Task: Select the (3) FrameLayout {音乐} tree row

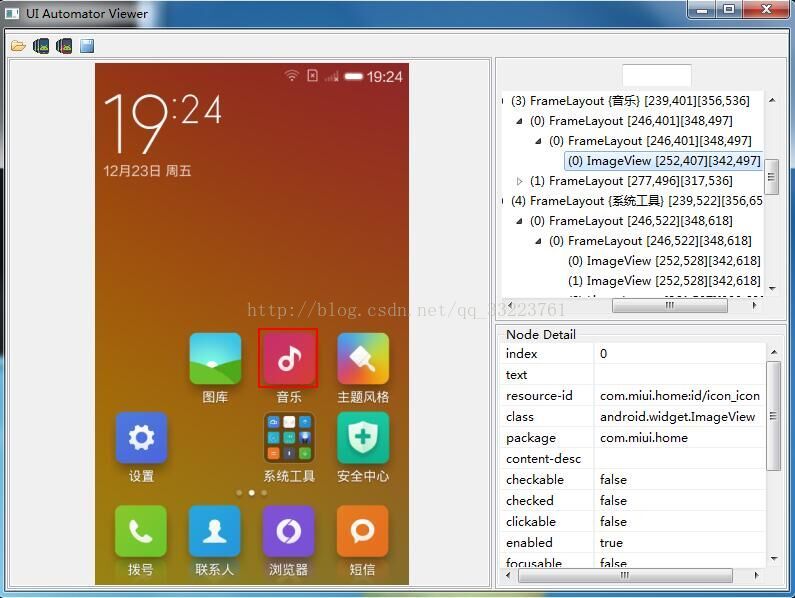Action: point(632,100)
